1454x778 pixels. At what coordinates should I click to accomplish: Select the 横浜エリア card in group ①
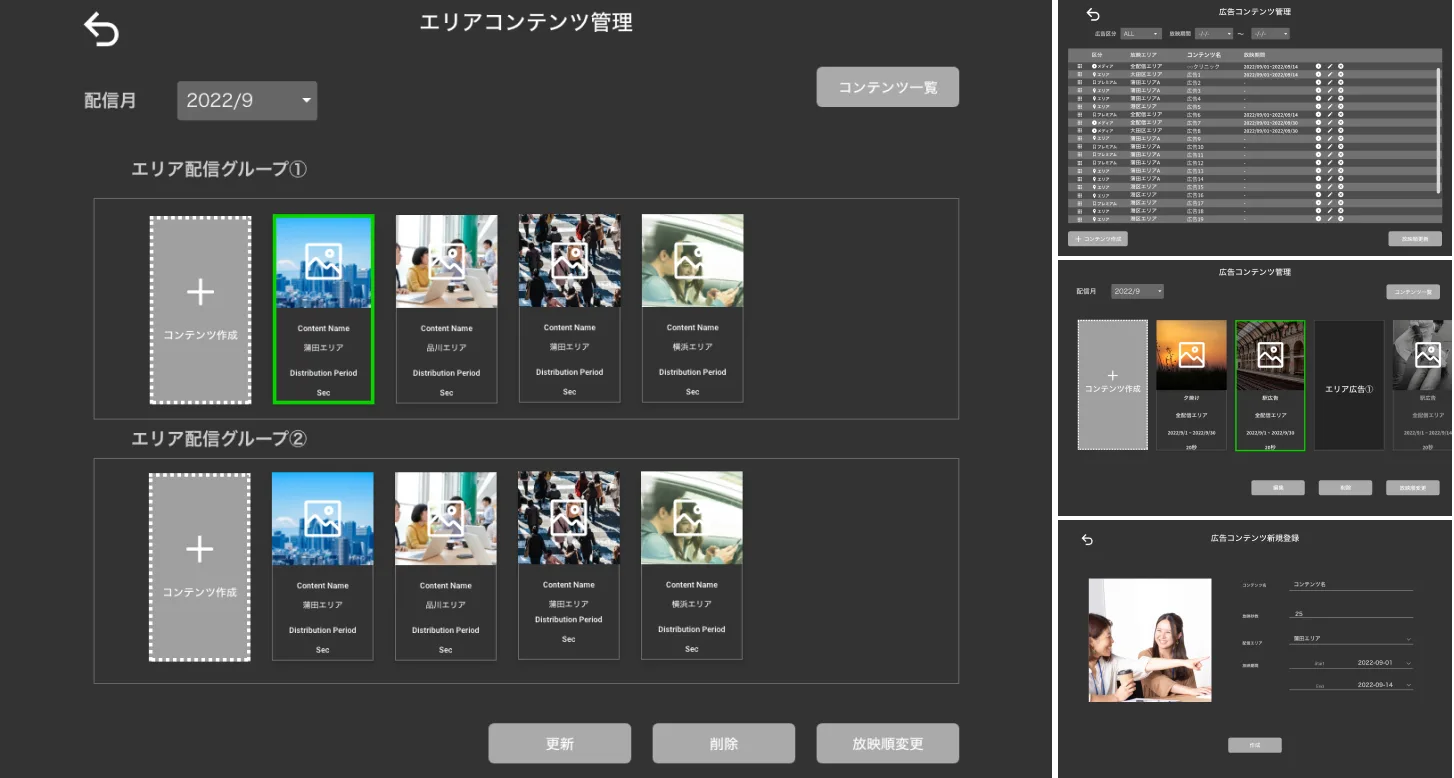point(692,309)
